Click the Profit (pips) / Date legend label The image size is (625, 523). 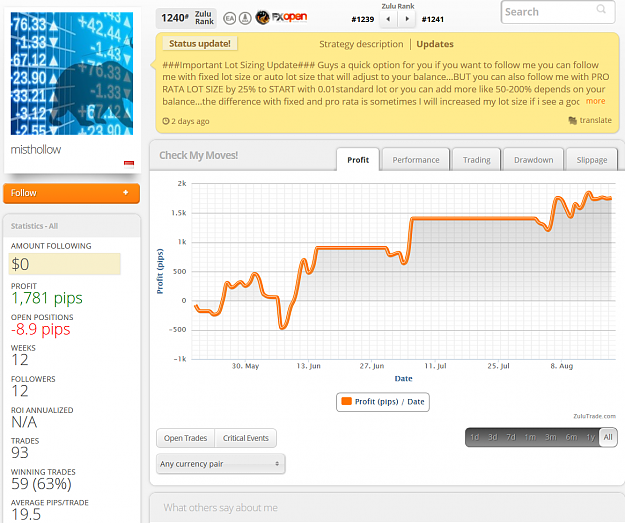[x=389, y=401]
